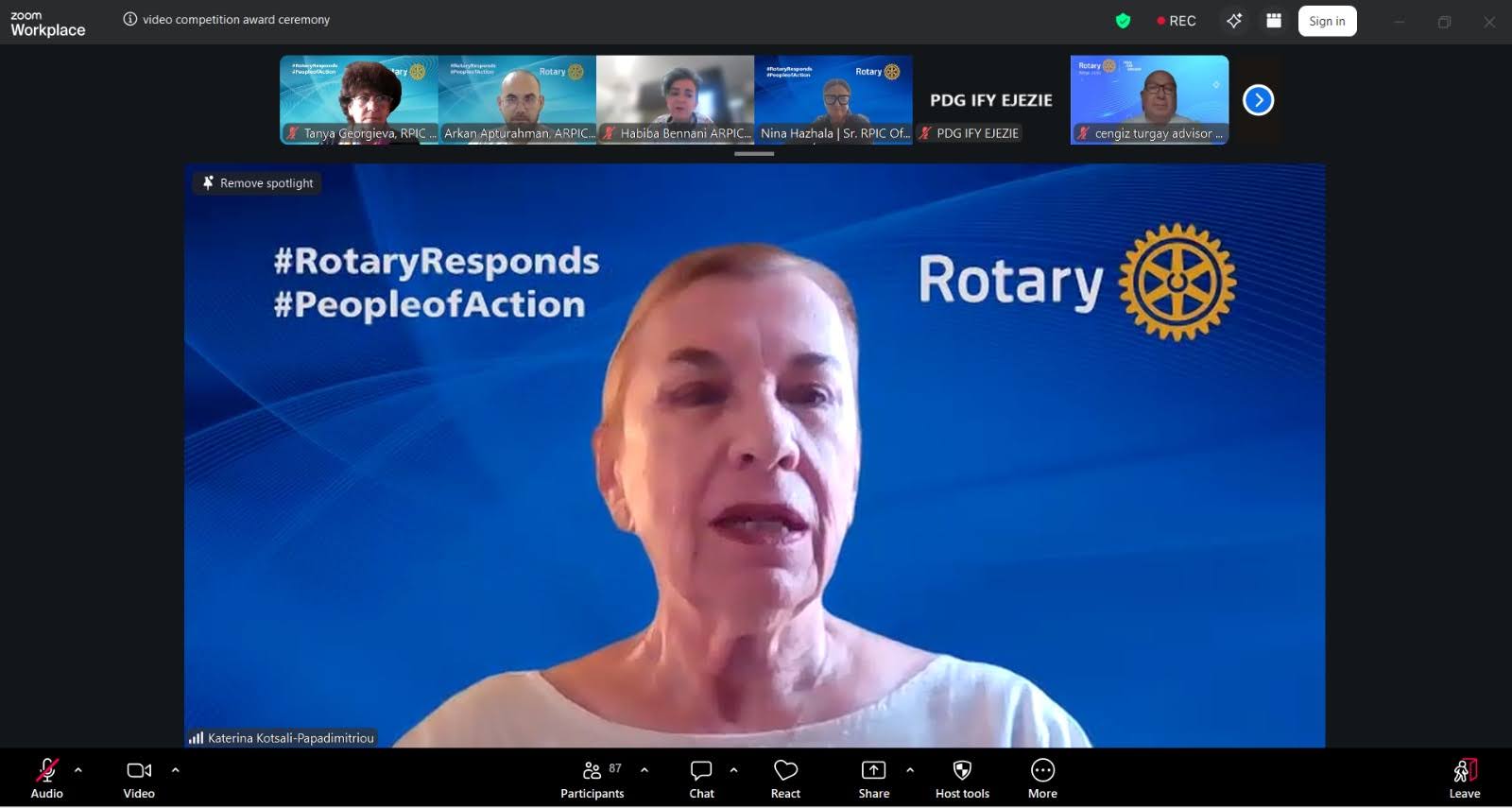This screenshot has height=808, width=1512.
Task: Click the Zoom Workplace logo
Action: (x=48, y=24)
